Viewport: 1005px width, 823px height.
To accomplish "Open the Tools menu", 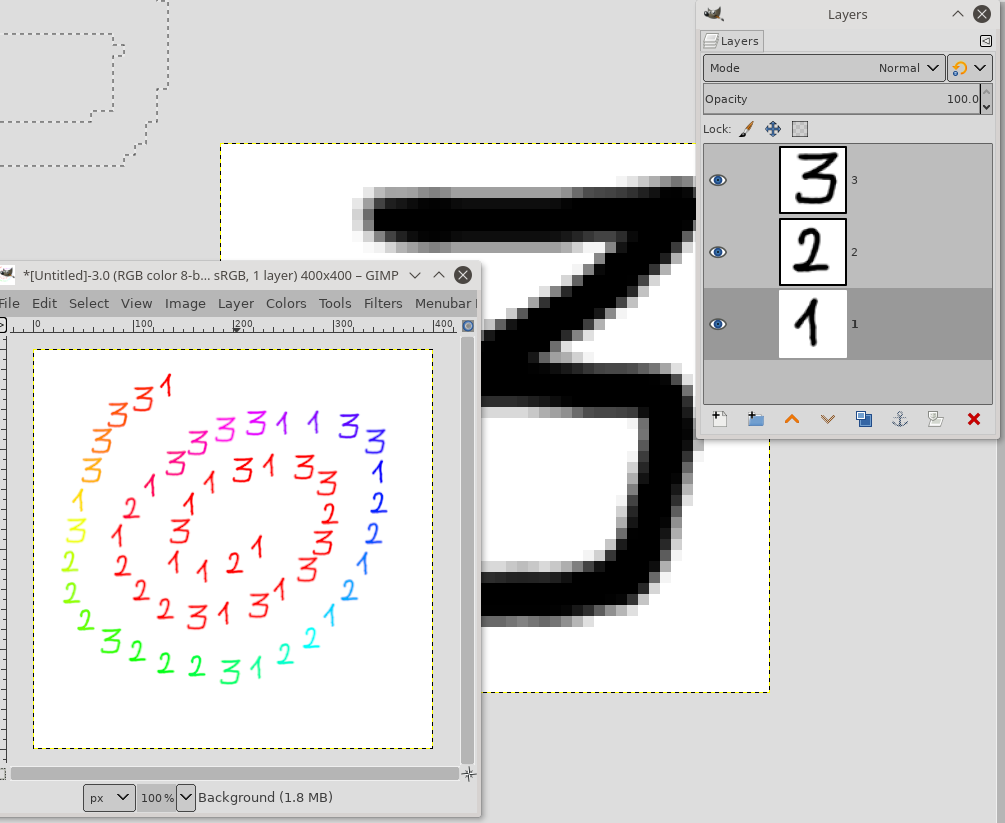I will click(335, 303).
